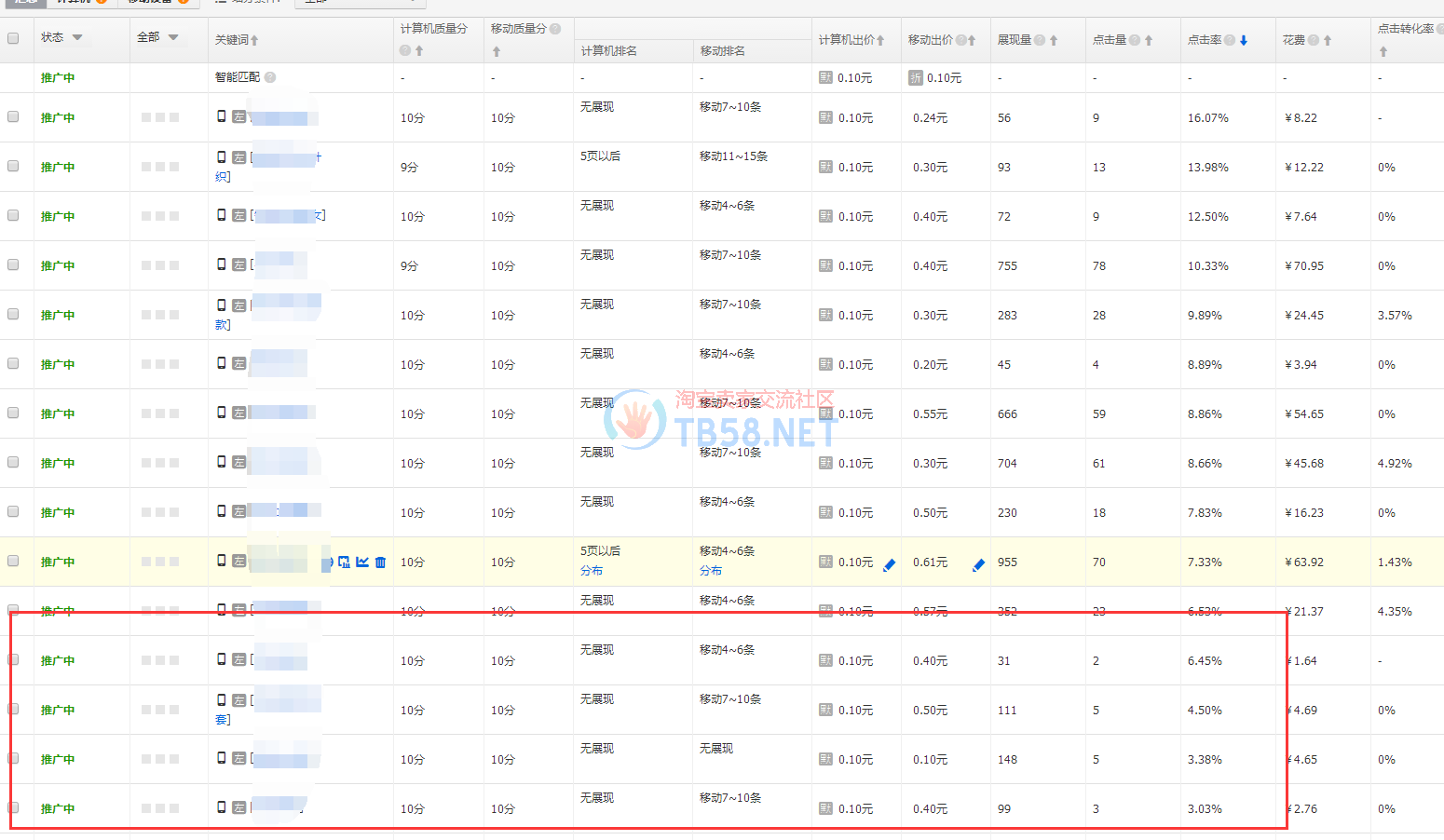
Task: Sort by 花费 using its arrow icon
Action: 1328,40
